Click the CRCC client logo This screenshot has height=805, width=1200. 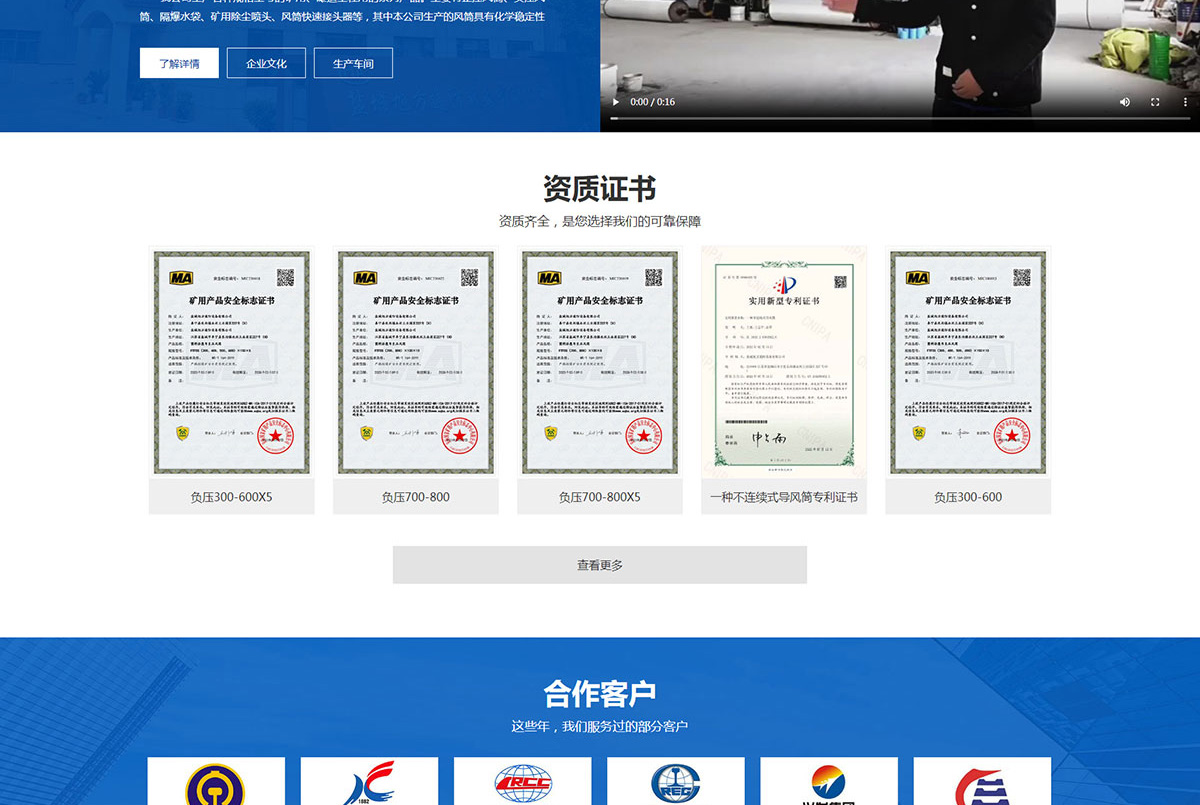pyautogui.click(x=522, y=783)
